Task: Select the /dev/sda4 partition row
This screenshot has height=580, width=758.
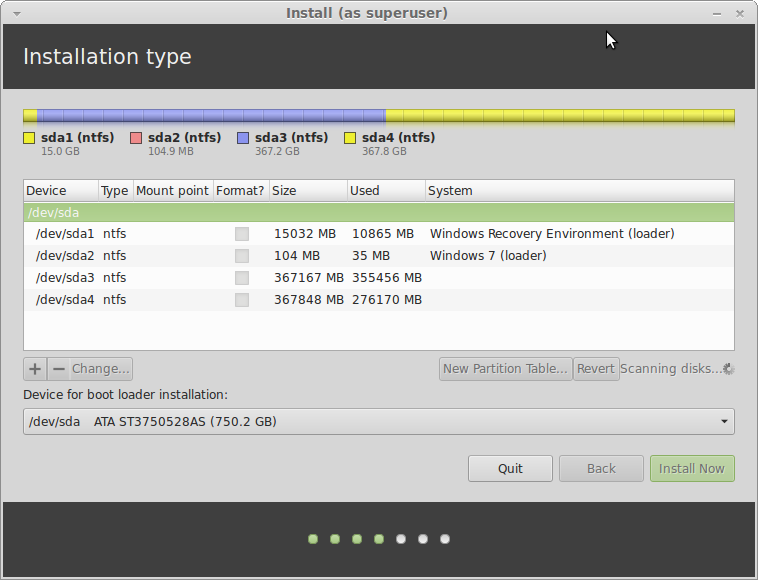Action: 379,300
